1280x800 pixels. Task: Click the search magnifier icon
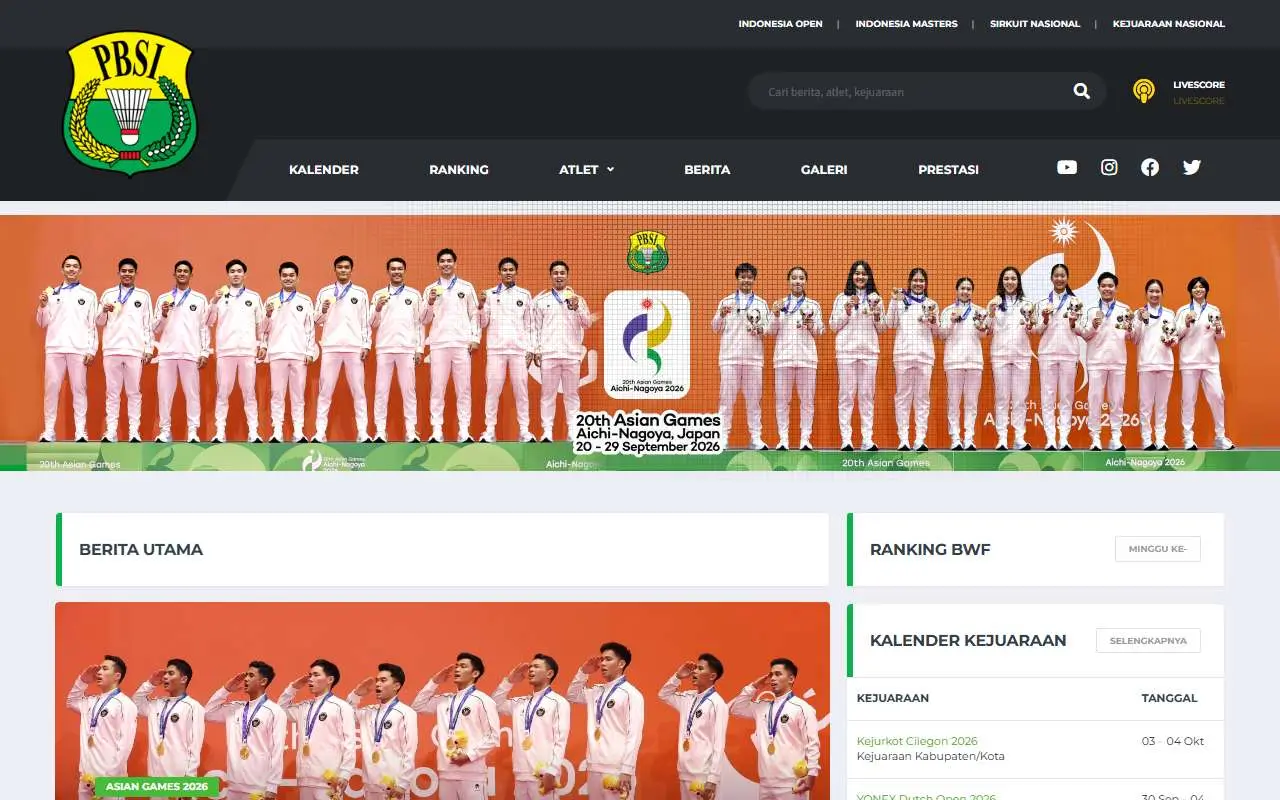pos(1081,91)
